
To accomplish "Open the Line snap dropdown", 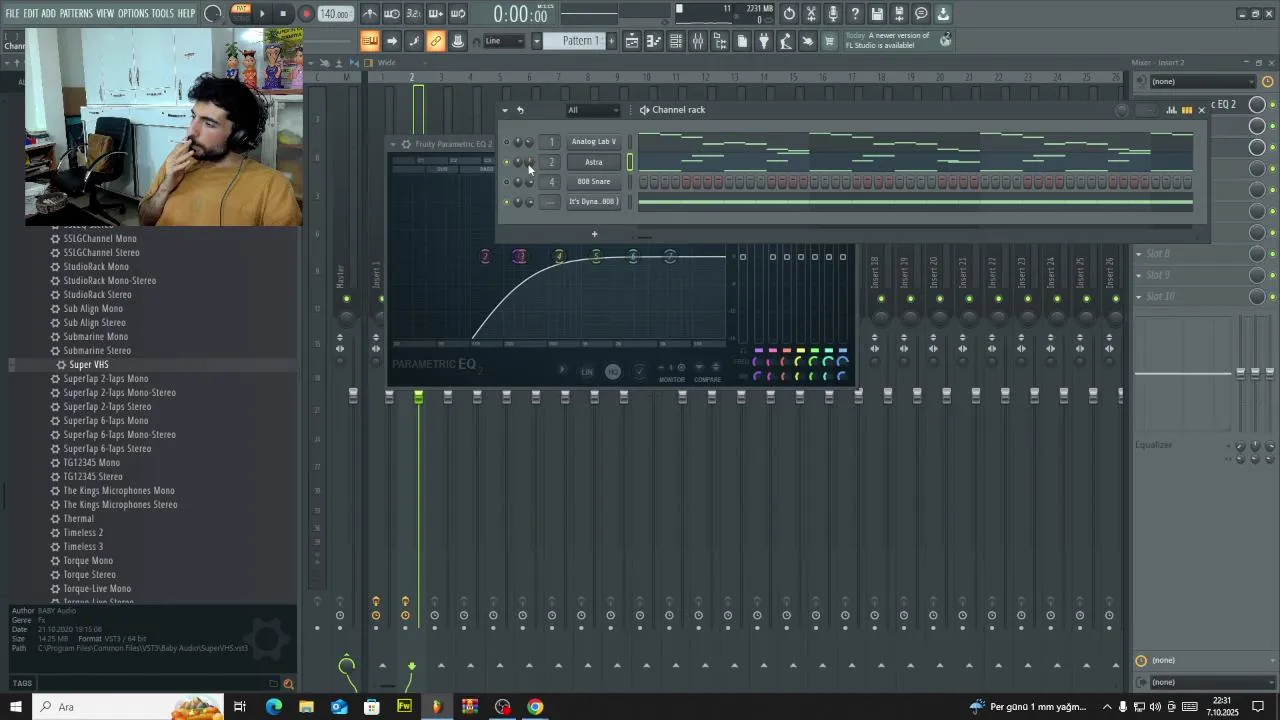I will 505,41.
